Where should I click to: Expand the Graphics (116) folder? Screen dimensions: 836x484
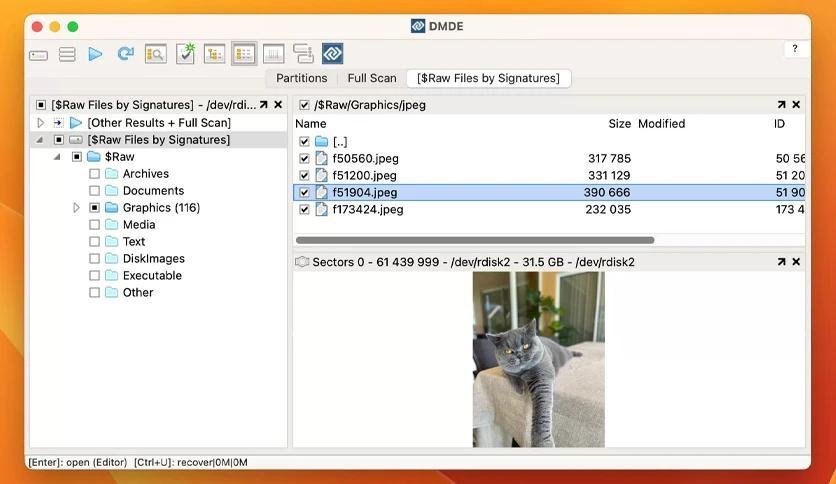[77, 208]
